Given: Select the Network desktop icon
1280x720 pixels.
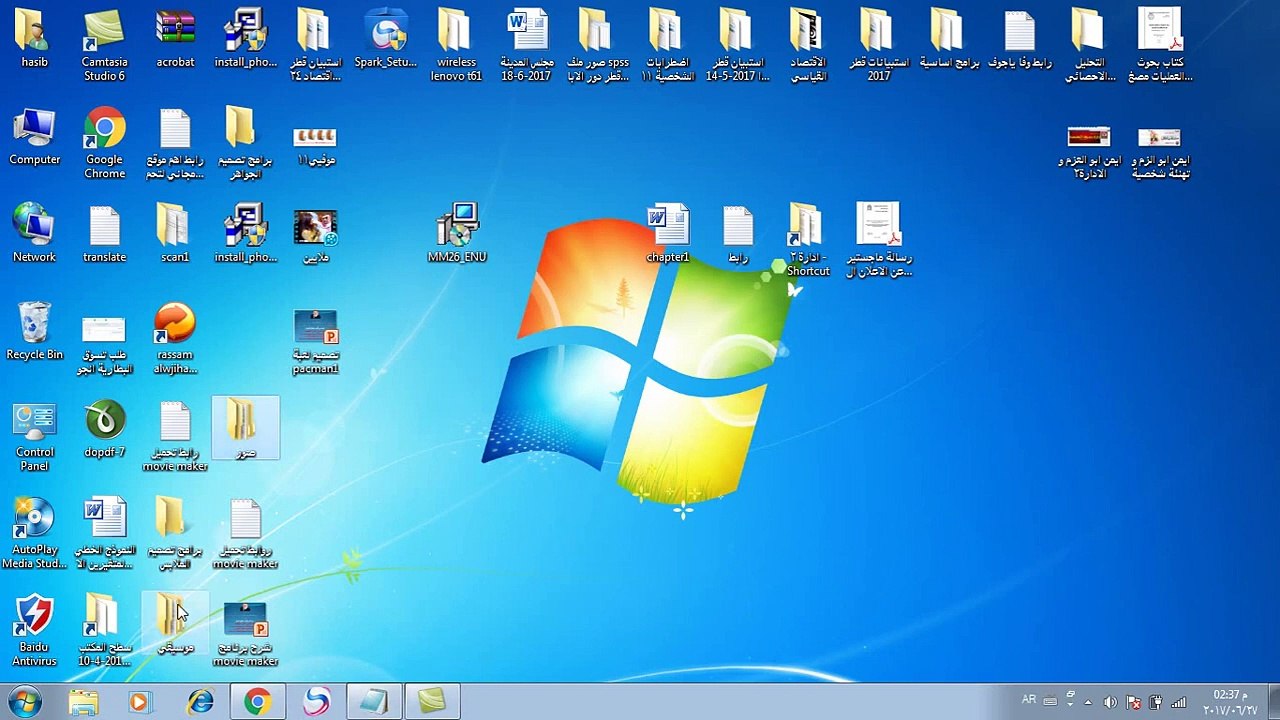Looking at the screenshot, I should pyautogui.click(x=34, y=233).
